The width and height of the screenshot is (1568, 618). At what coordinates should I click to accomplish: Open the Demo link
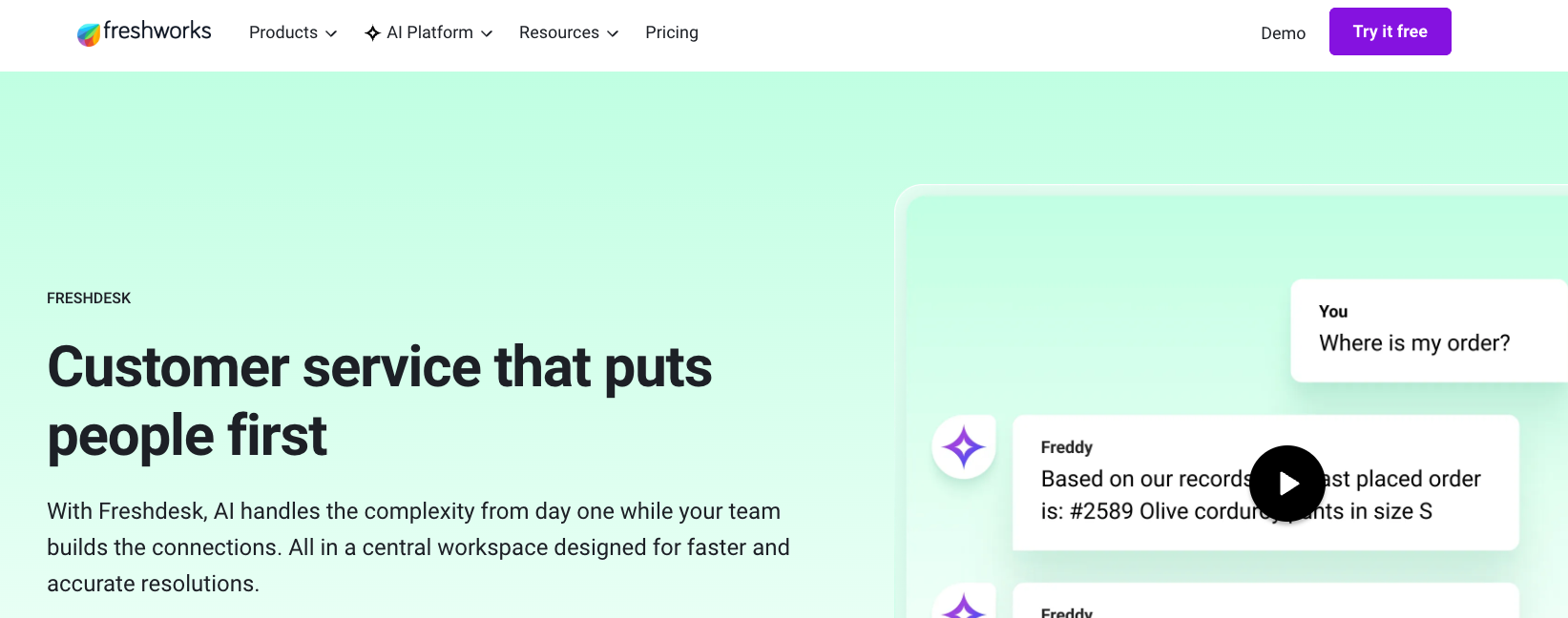coord(1283,33)
